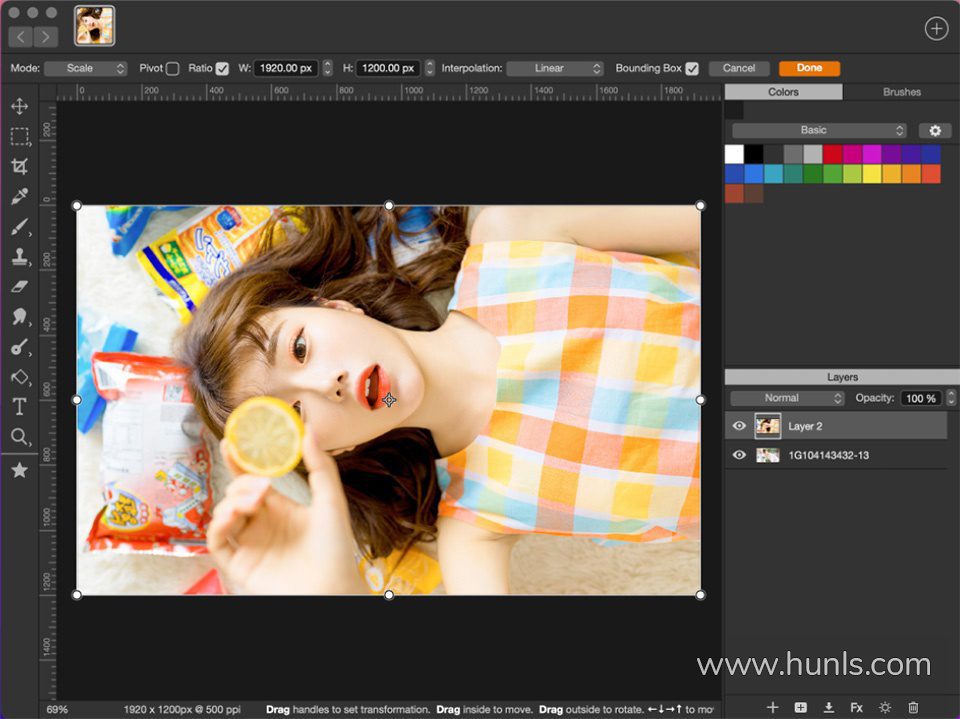Screen dimensions: 960x719
Task: Select the Clone Stamp tool
Action: pyautogui.click(x=19, y=257)
